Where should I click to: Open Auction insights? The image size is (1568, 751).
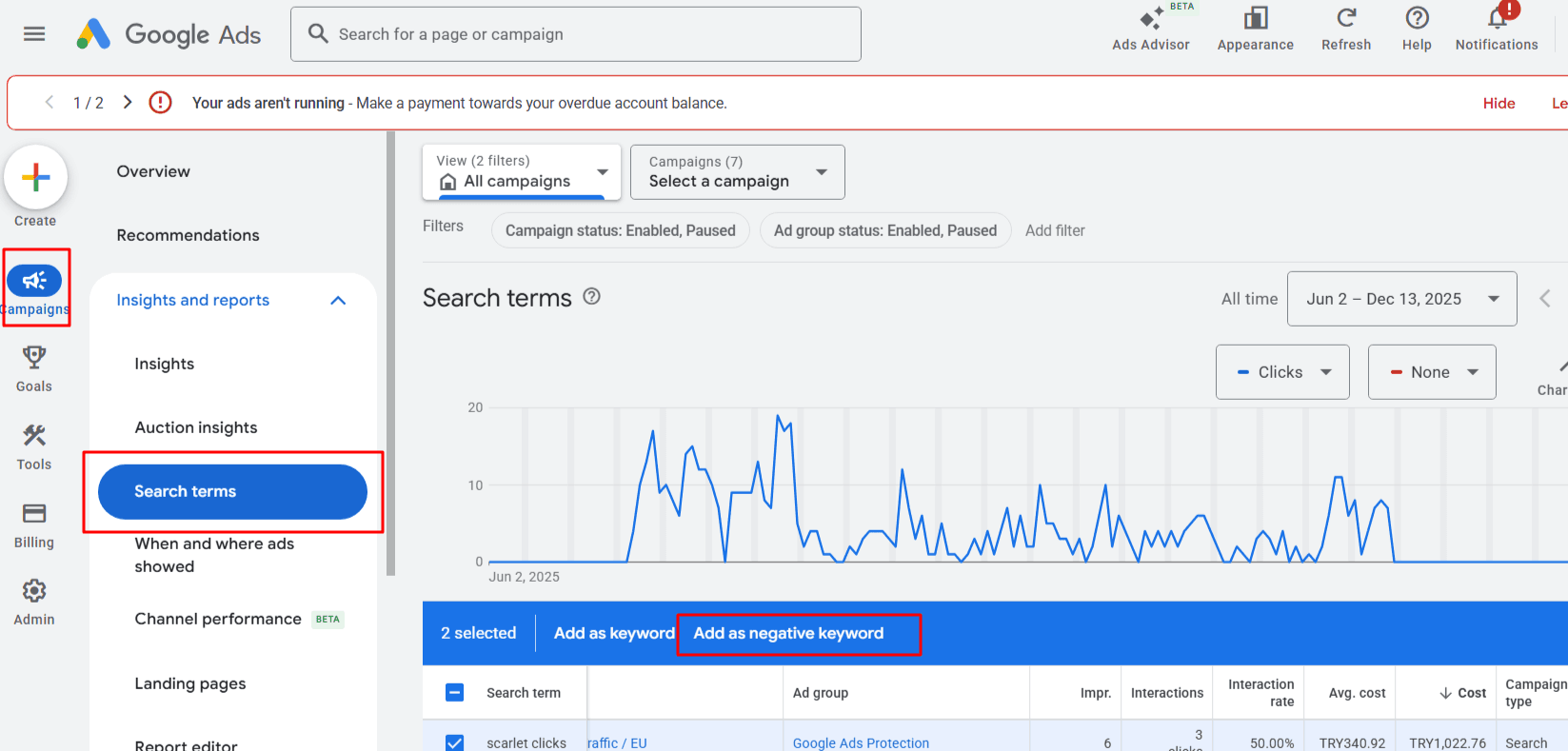196,427
